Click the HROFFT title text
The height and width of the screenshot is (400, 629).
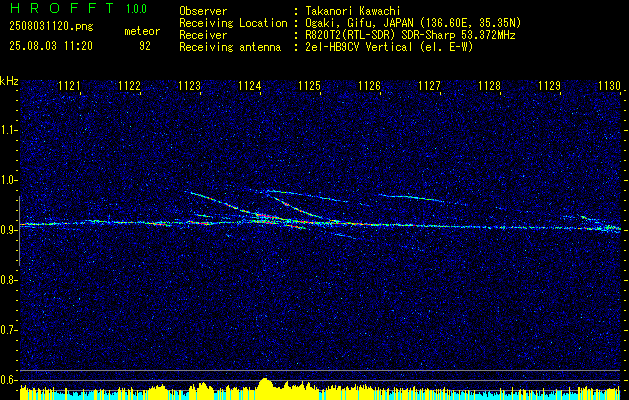[61, 8]
